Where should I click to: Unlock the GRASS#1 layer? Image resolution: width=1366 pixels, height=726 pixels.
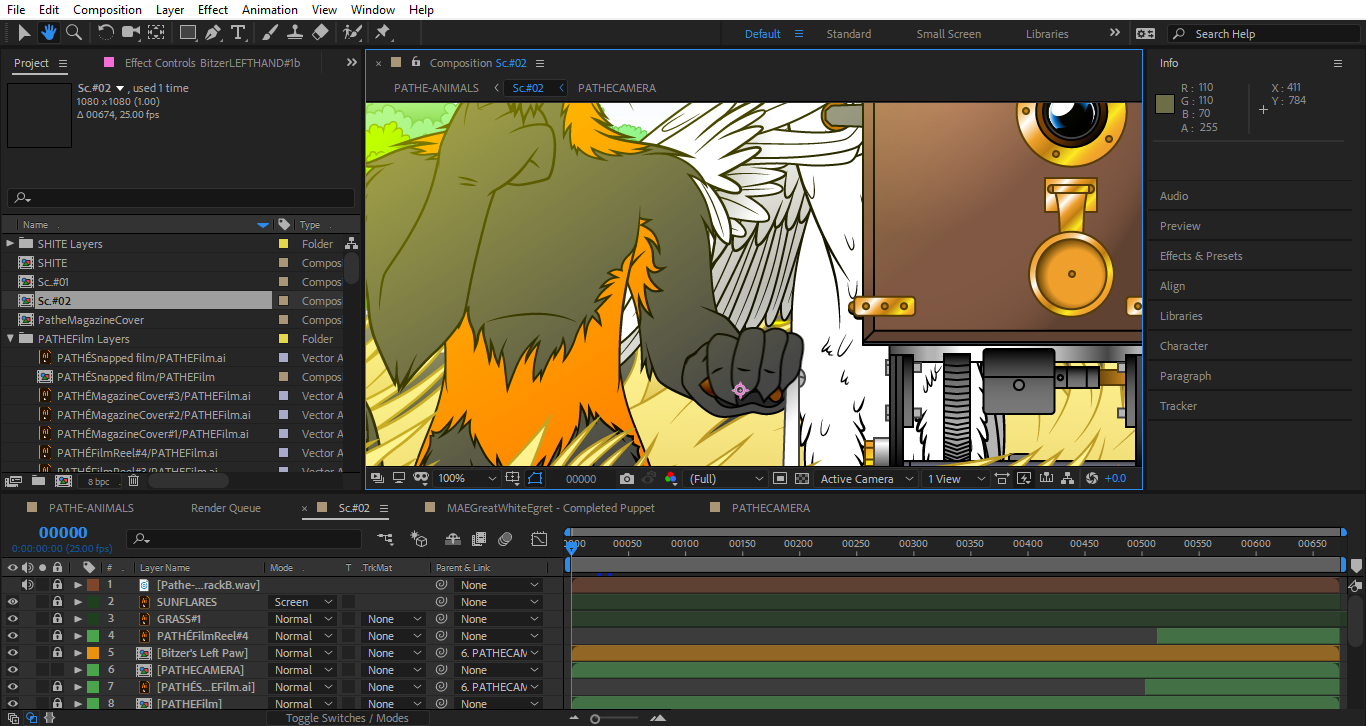pos(57,619)
